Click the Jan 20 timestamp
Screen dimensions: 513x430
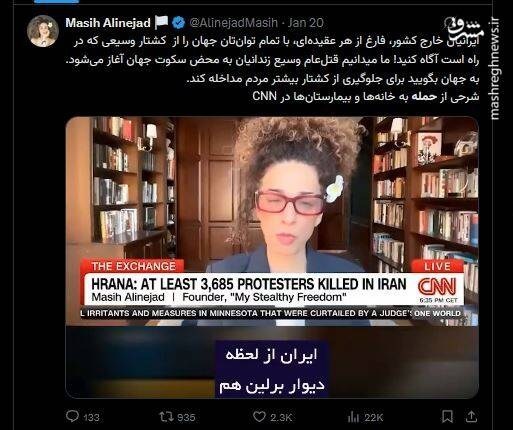tap(306, 23)
